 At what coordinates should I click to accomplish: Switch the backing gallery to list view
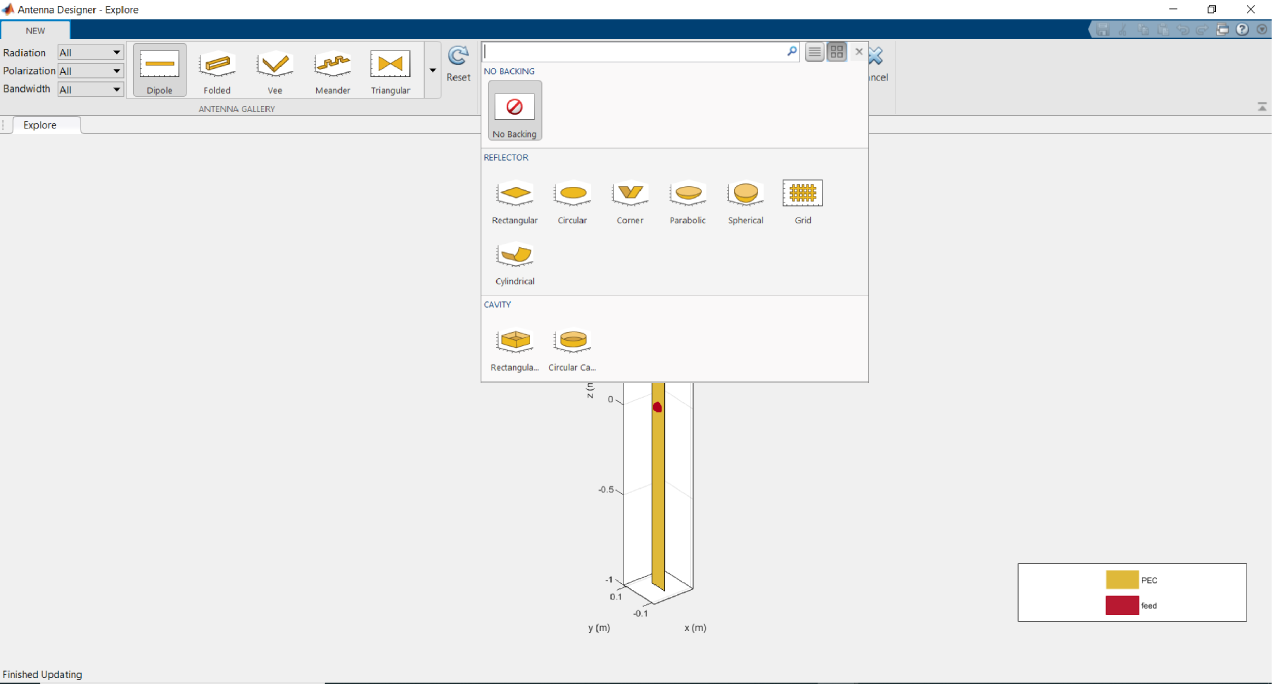(815, 51)
